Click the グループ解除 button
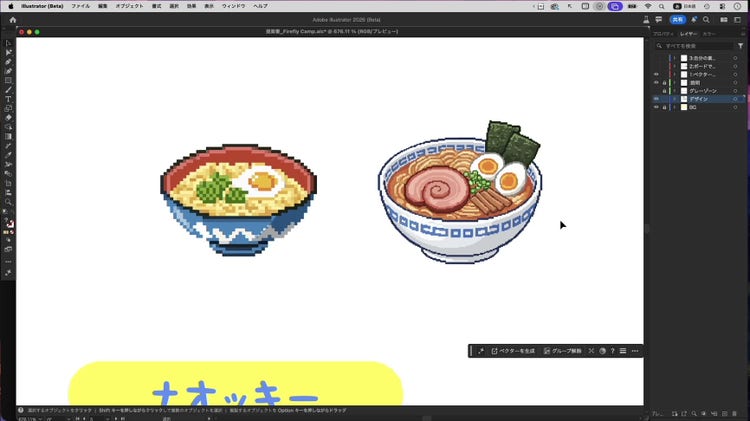The height and width of the screenshot is (421, 750). tap(562, 351)
